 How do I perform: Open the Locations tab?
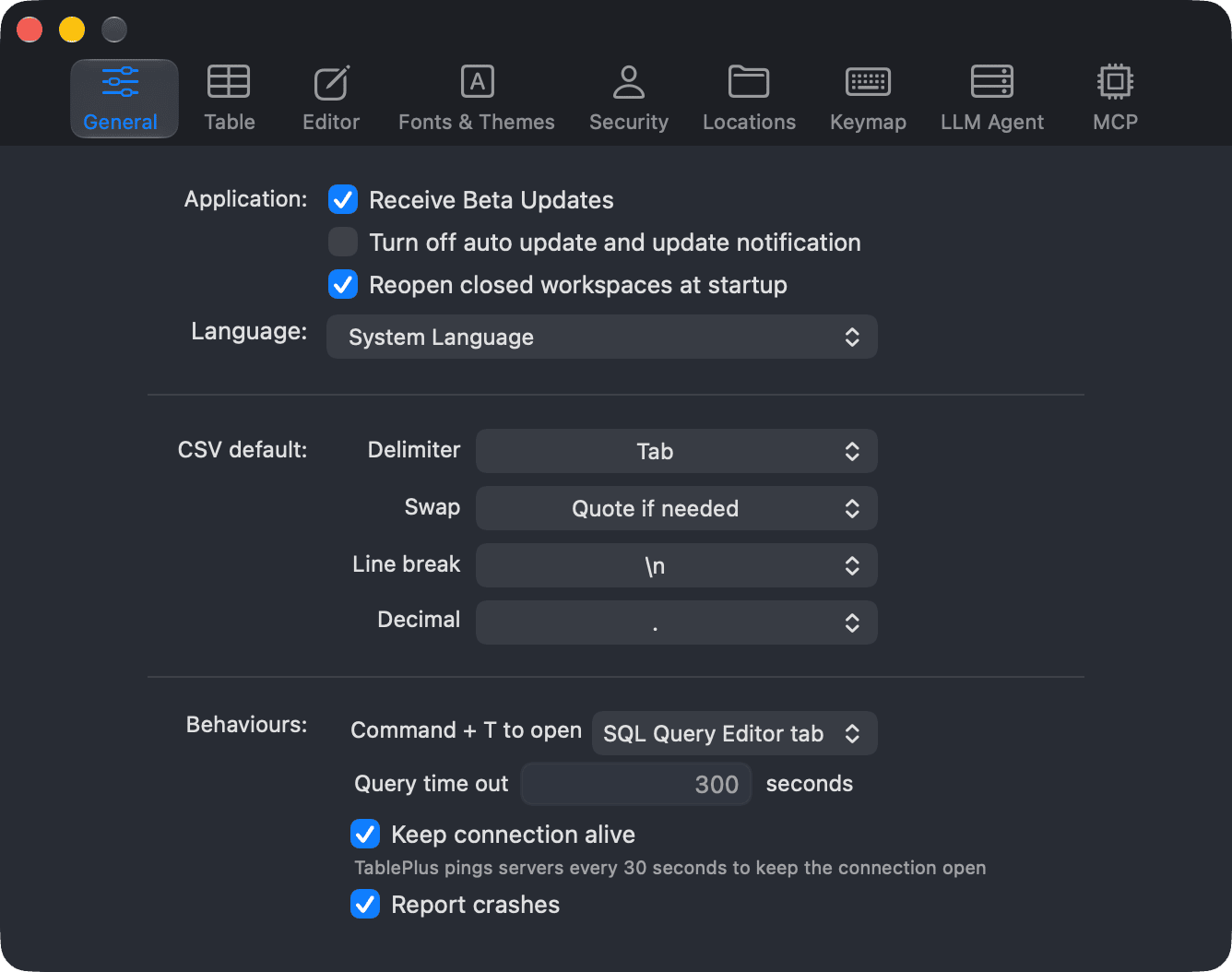749,99
